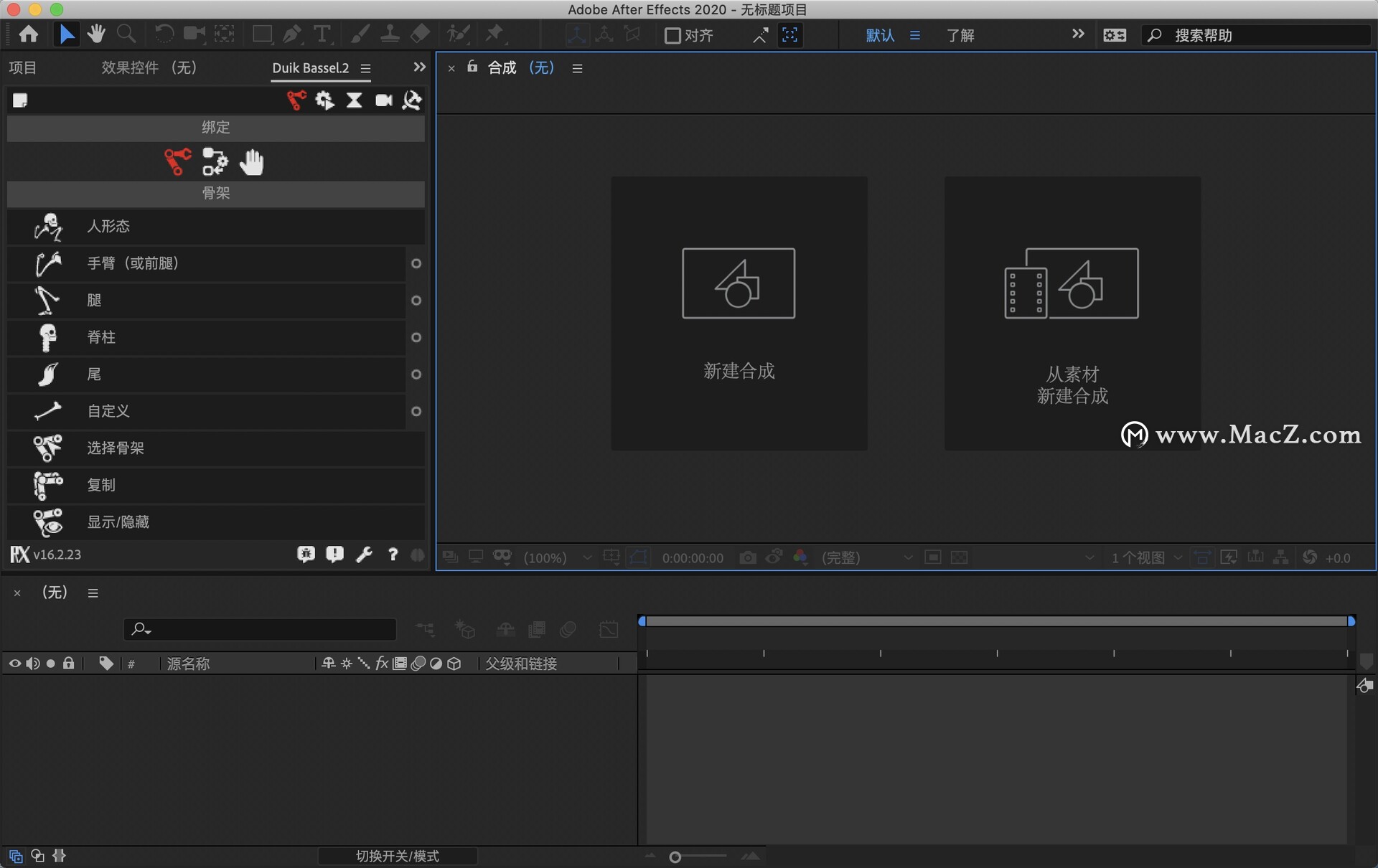Click Duik controllers hand icon under 绑定
Screen dimensions: 1378x868
pyautogui.click(x=252, y=163)
